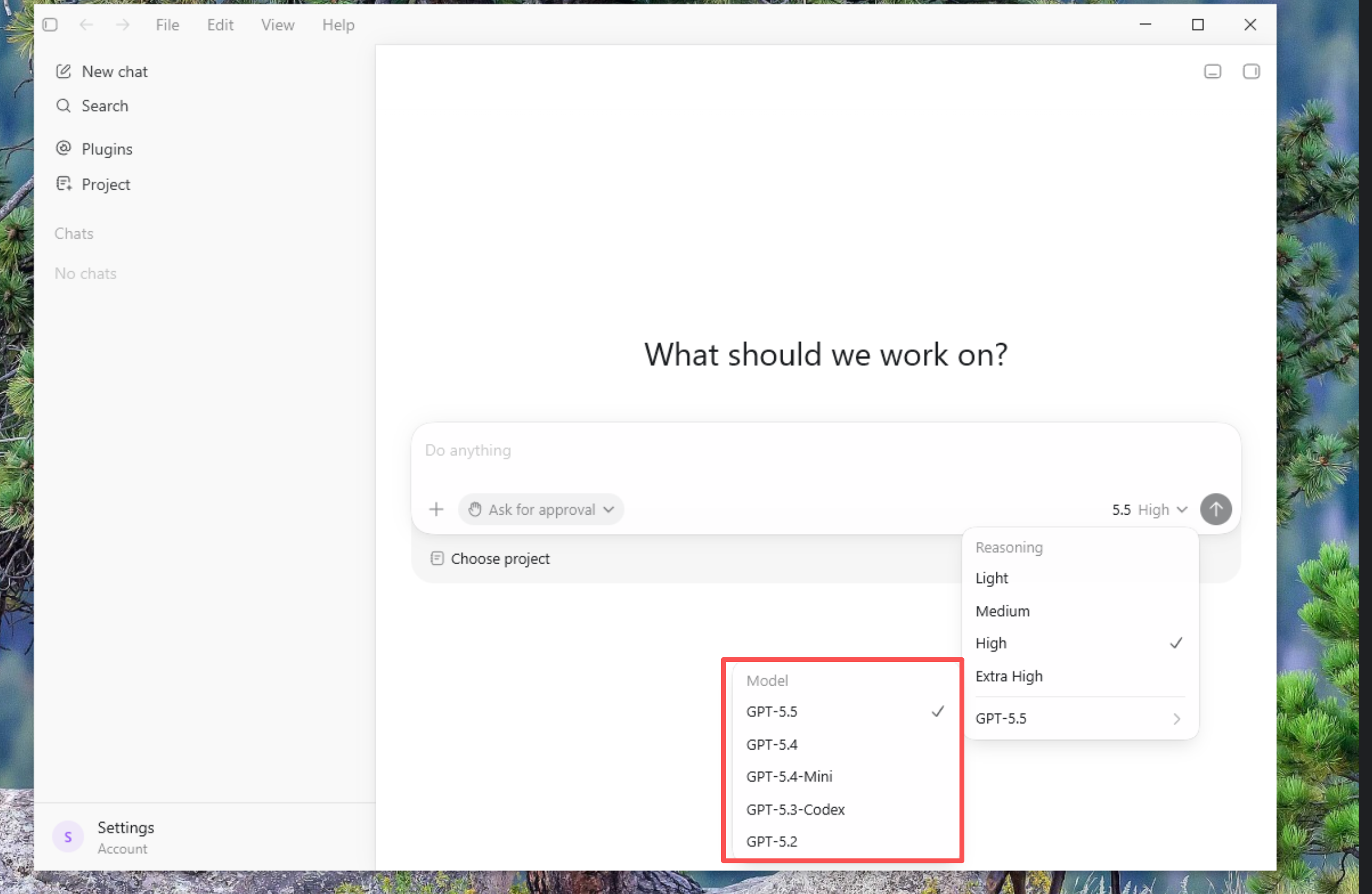The image size is (1372, 894).
Task: Click the Plugins icon in sidebar
Action: coord(63,148)
